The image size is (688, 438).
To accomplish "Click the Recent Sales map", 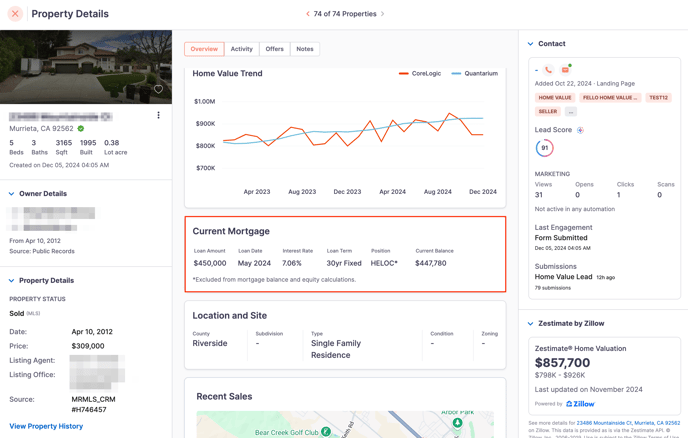I will (x=345, y=424).
